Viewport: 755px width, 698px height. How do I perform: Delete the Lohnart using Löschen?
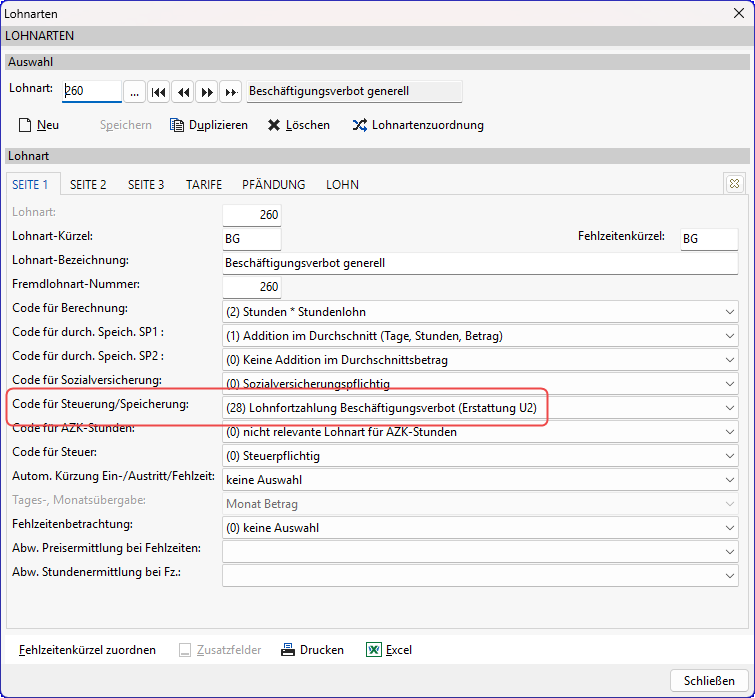click(299, 125)
